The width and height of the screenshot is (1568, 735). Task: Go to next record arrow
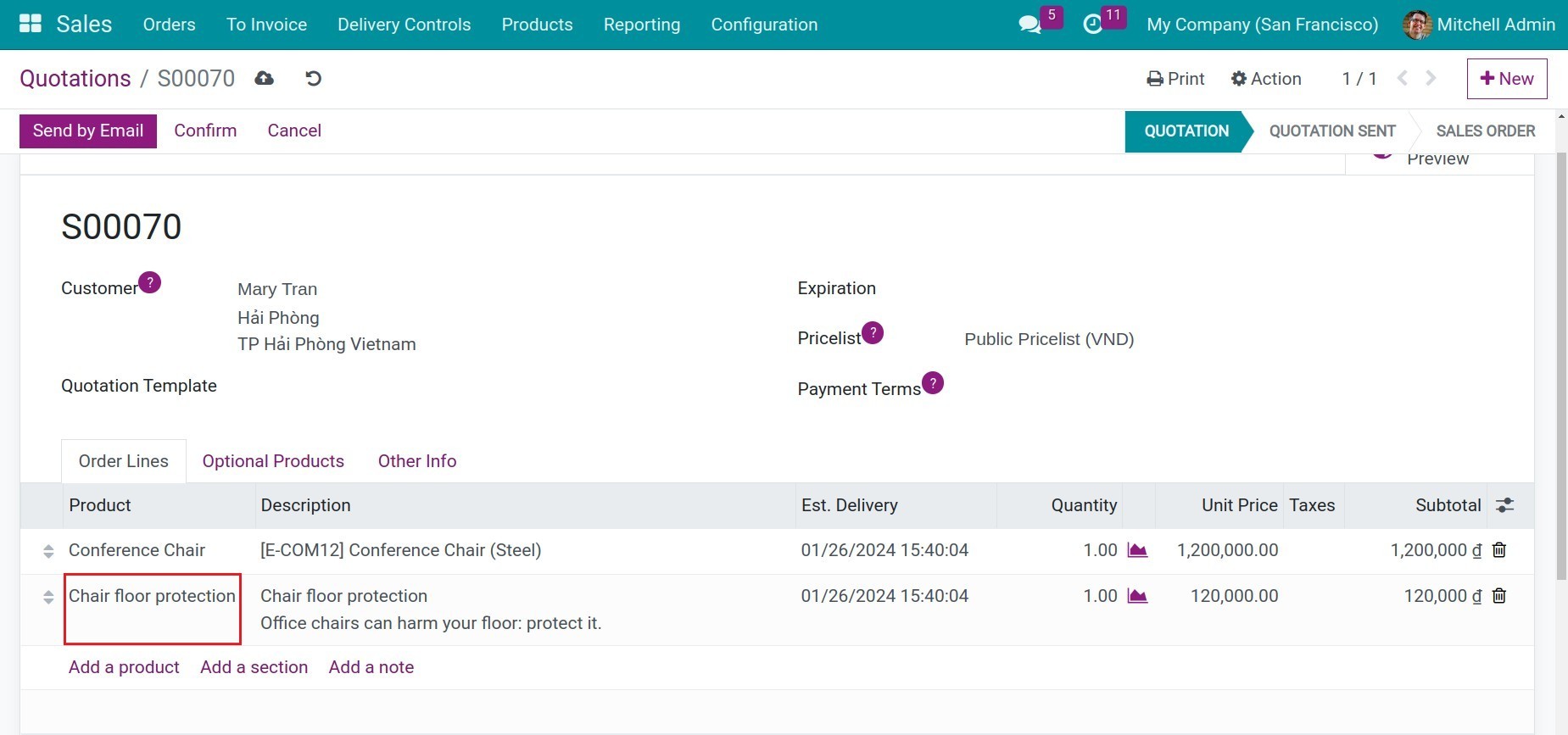point(1431,78)
